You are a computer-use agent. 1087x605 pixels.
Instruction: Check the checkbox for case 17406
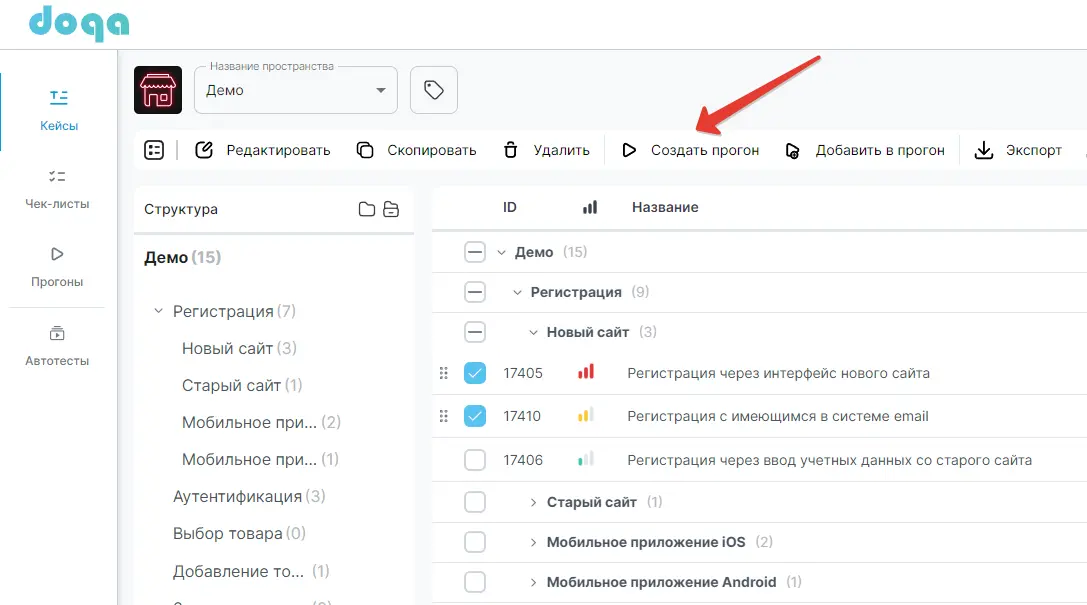(x=475, y=460)
